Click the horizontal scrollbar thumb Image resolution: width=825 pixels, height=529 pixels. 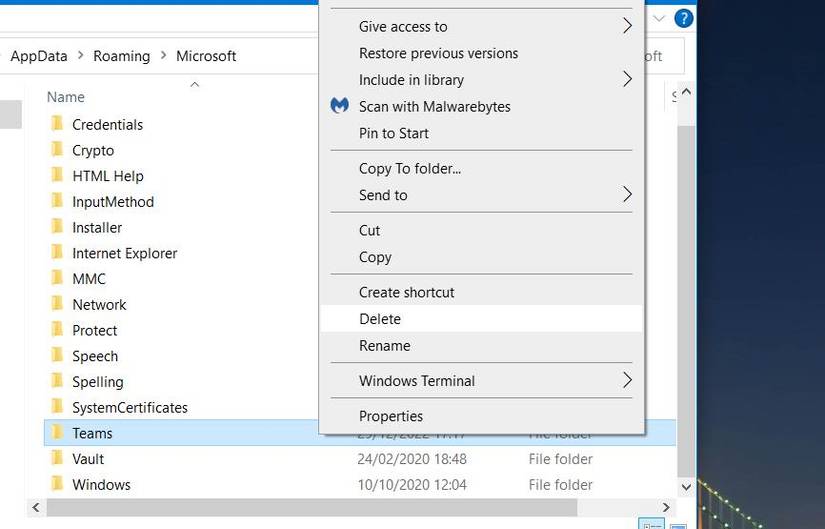311,507
